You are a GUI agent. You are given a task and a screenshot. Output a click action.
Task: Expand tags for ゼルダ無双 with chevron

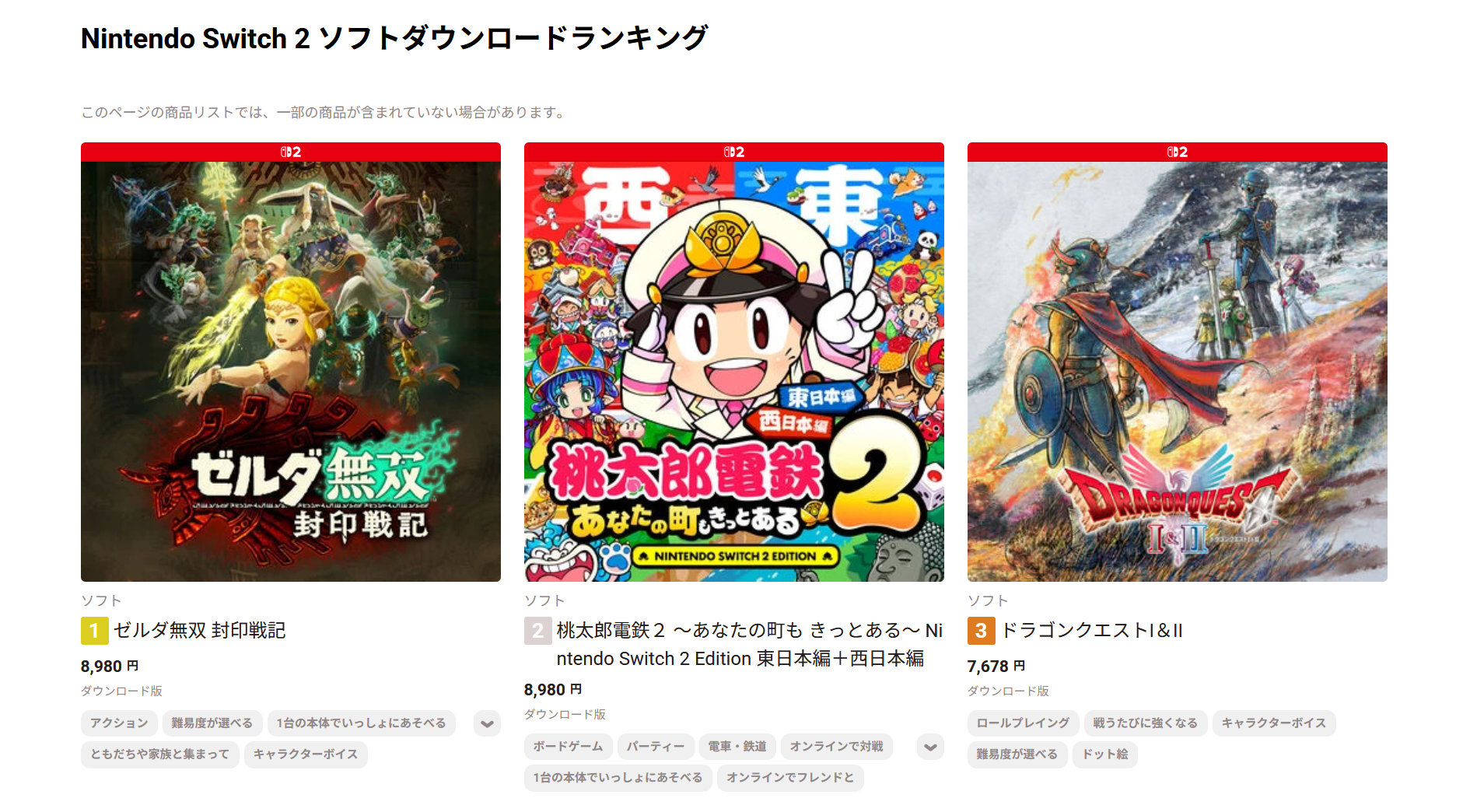tap(488, 723)
